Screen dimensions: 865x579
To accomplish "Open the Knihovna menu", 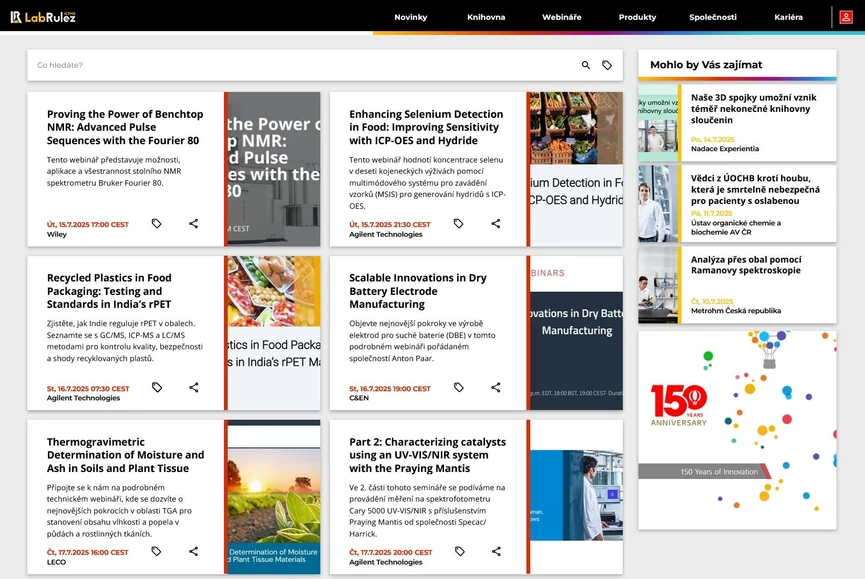I will (x=486, y=17).
